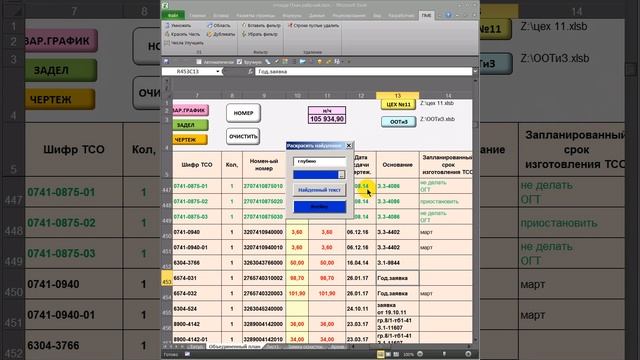Click the 105 934,90 total cell
640x360 pixels.
[x=327, y=119]
